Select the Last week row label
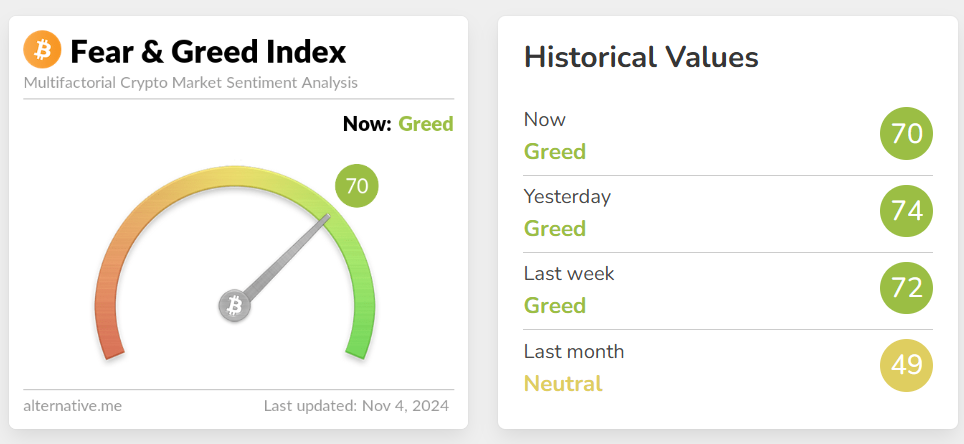The image size is (964, 444). tap(569, 273)
